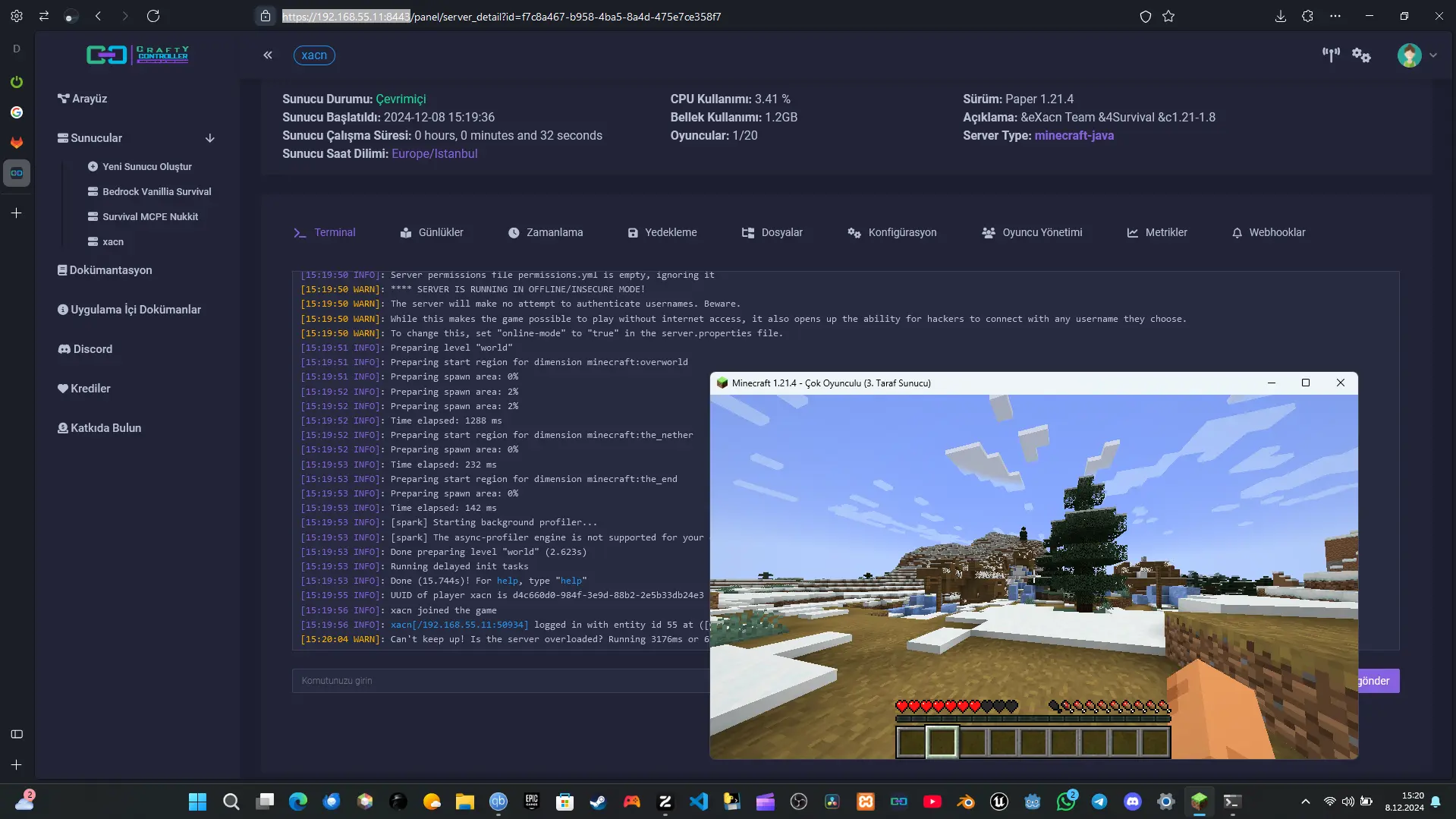Select Yeni Sunucu Oluştur

(140, 166)
